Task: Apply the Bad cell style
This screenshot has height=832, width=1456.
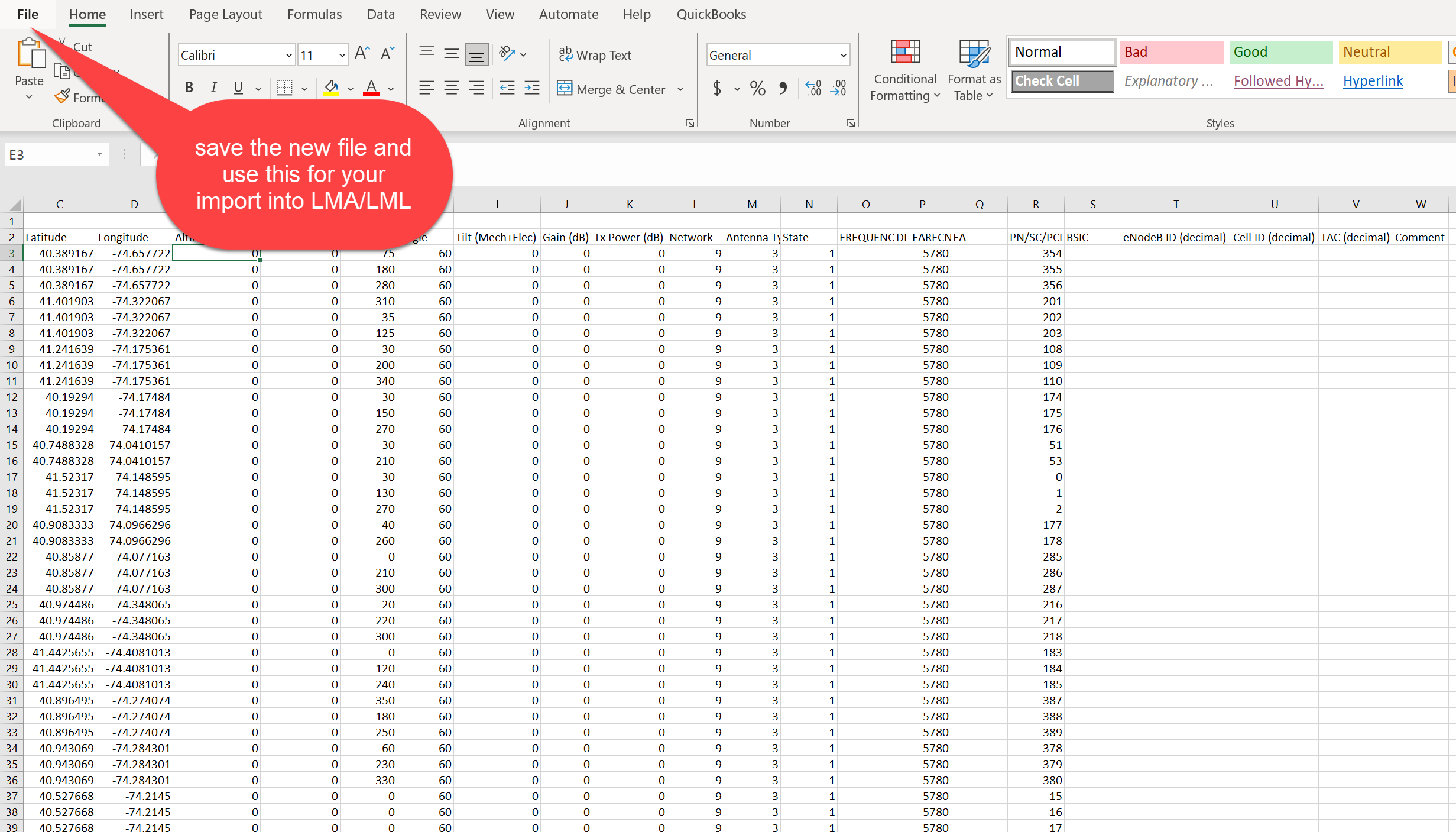Action: point(1170,52)
